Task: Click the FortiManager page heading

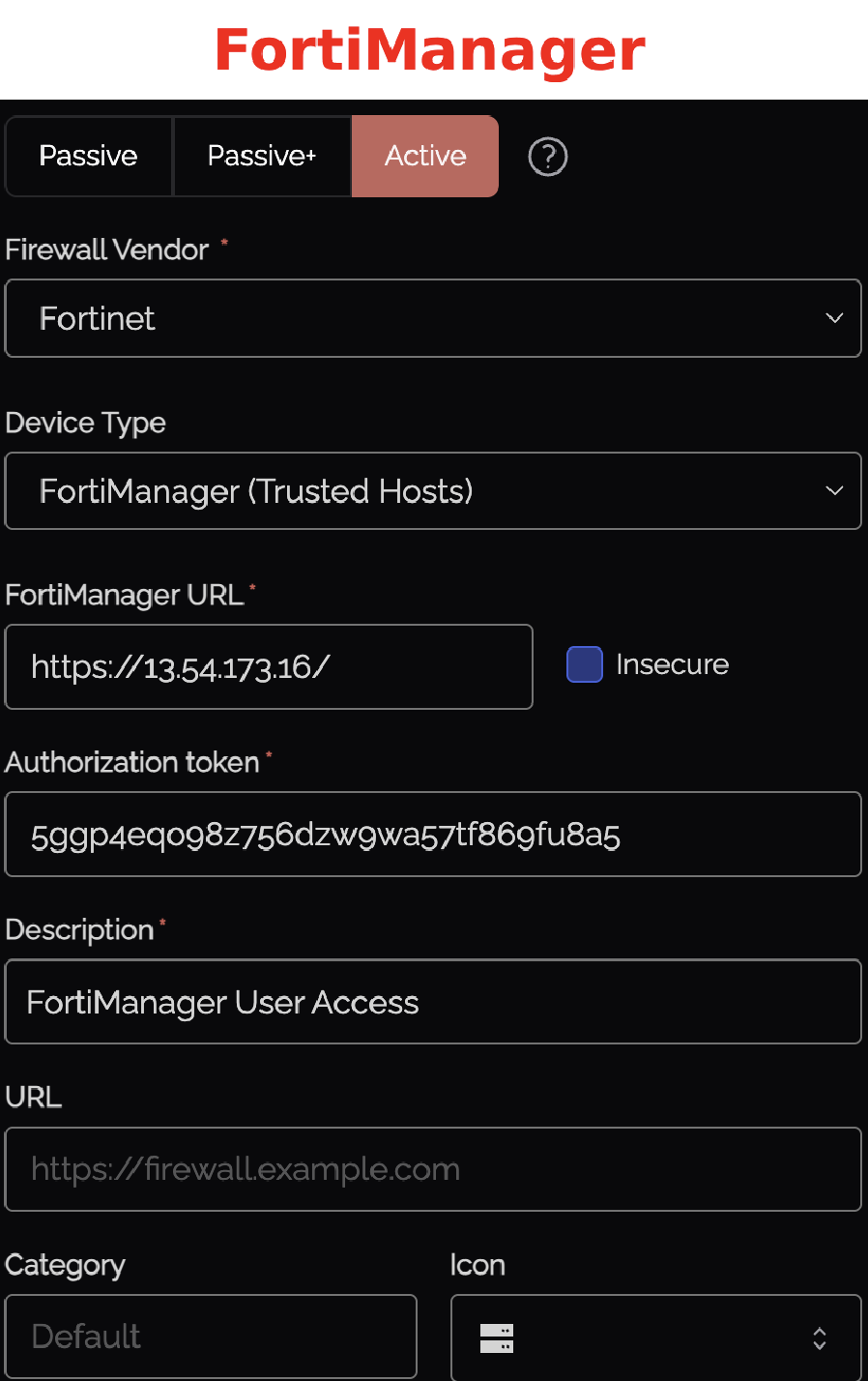Action: [x=430, y=50]
